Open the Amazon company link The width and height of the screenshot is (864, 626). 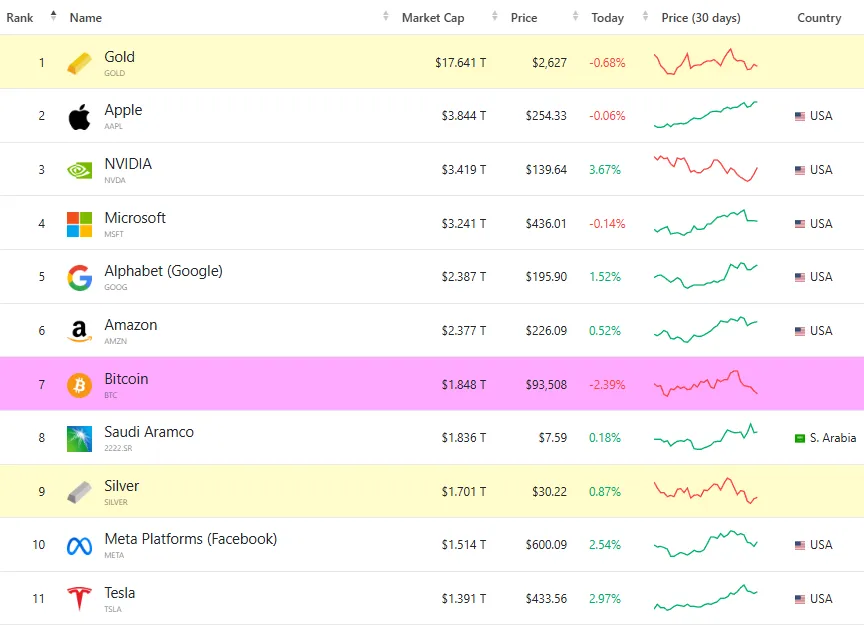click(131, 325)
